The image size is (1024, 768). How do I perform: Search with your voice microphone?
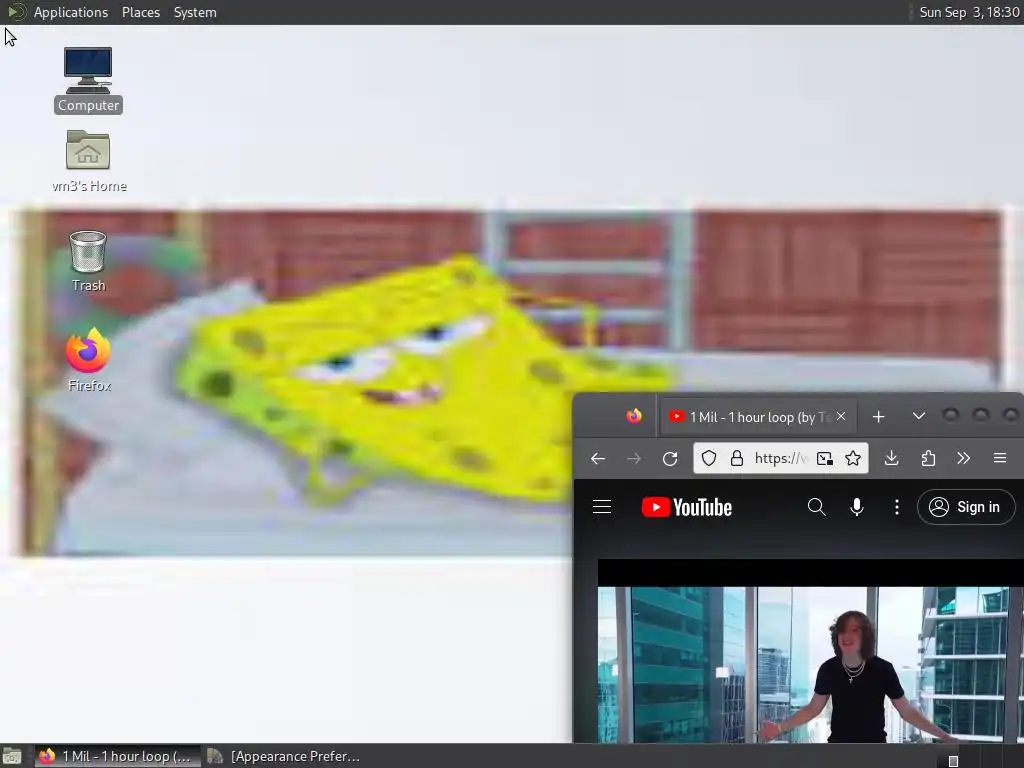pos(857,507)
